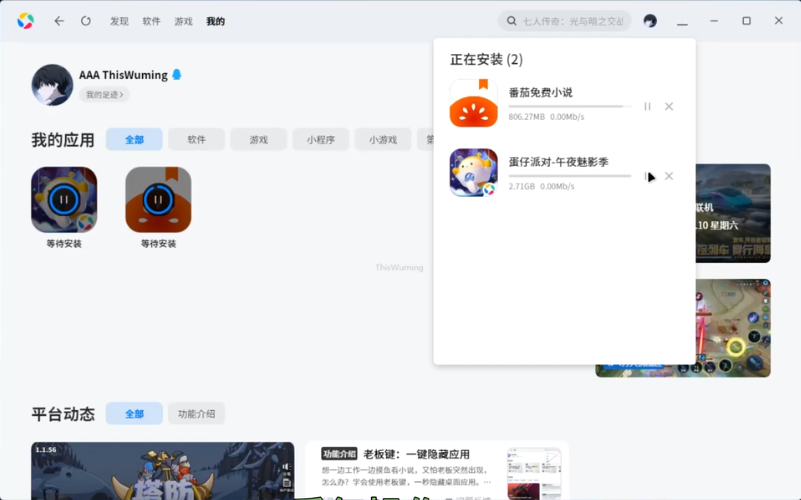Go back with the left arrow
Screen dimensions: 801x500
(59, 21)
